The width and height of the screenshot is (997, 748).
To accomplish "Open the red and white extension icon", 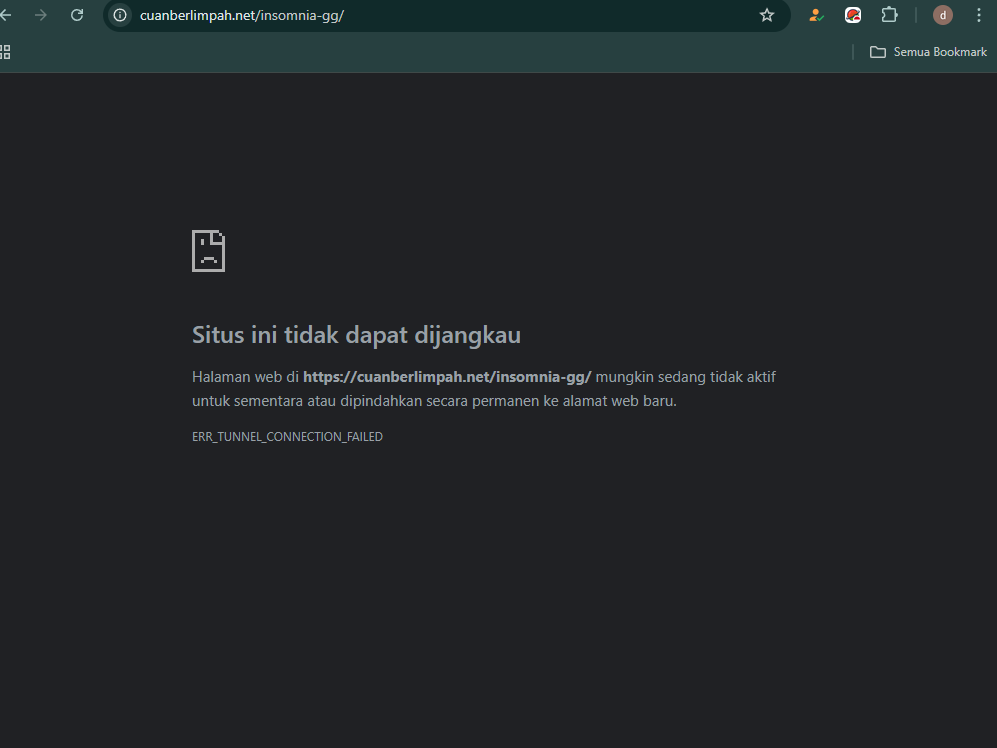I will 853,15.
